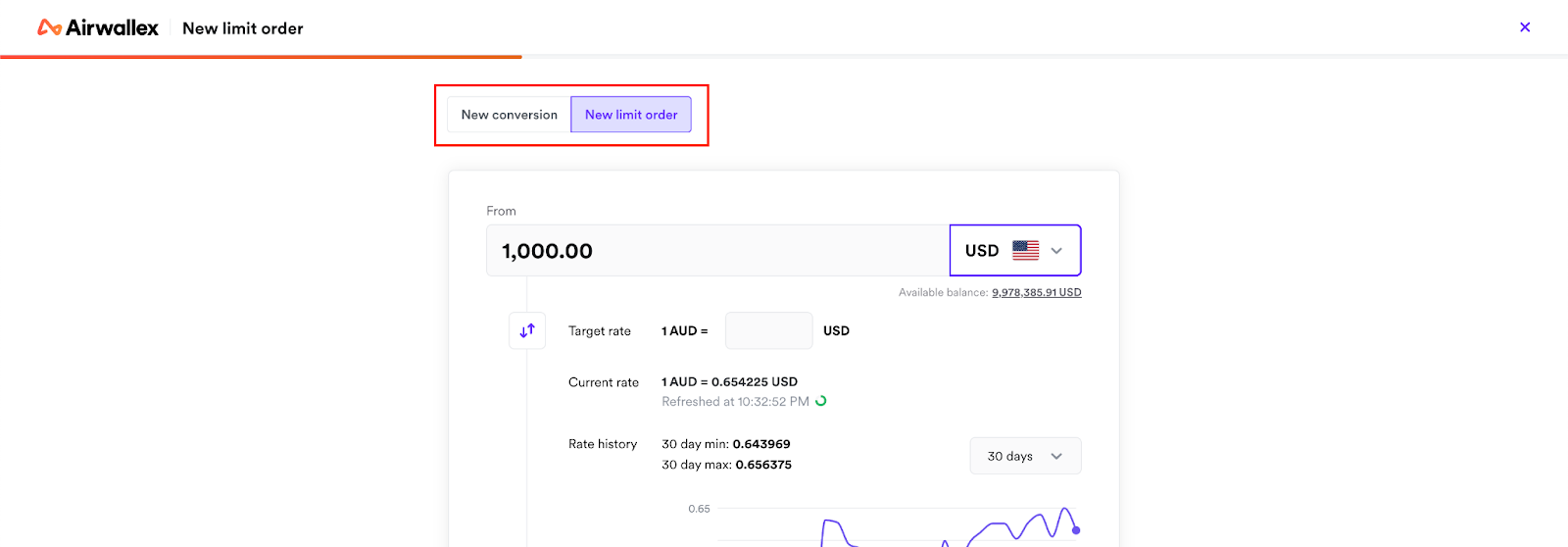The height and width of the screenshot is (547, 1568).
Task: Click the empty Target rate input box
Action: tap(768, 330)
